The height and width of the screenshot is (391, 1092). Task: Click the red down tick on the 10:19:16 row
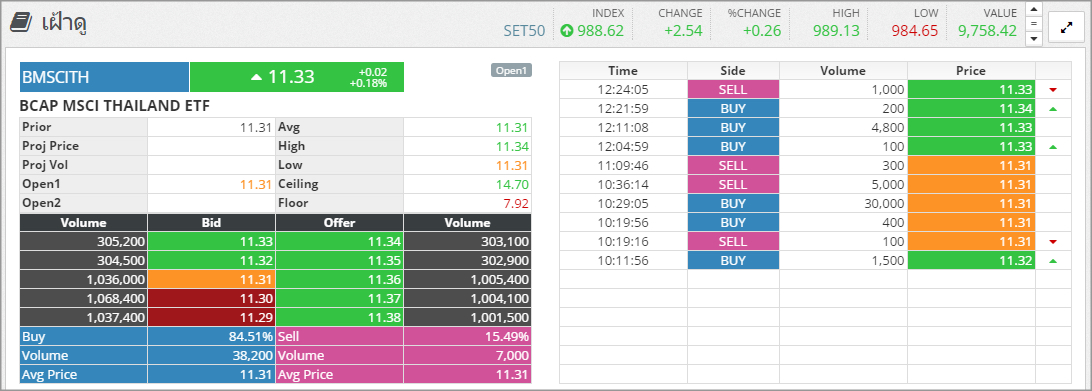pos(1053,242)
